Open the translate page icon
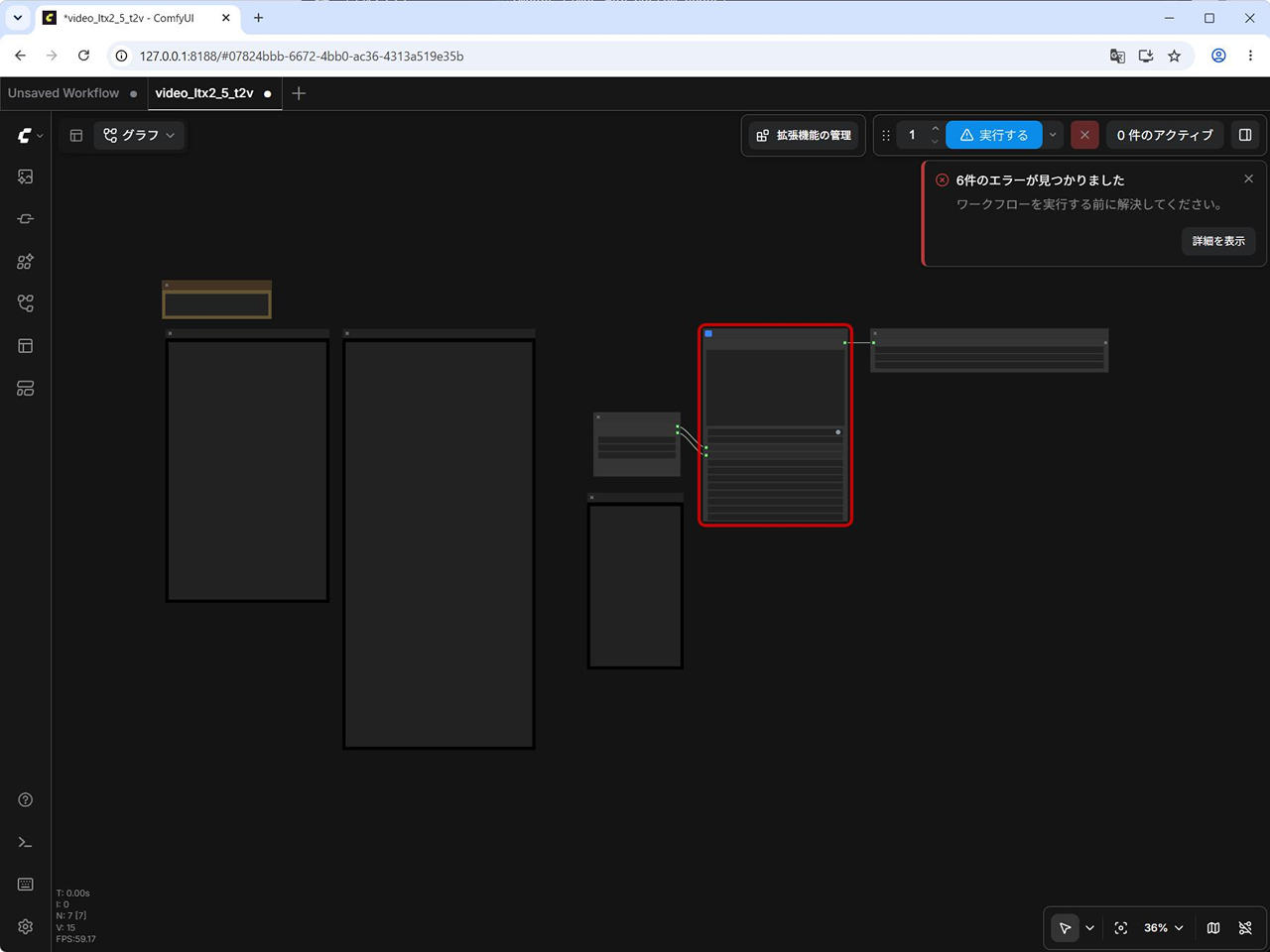 coord(1117,57)
